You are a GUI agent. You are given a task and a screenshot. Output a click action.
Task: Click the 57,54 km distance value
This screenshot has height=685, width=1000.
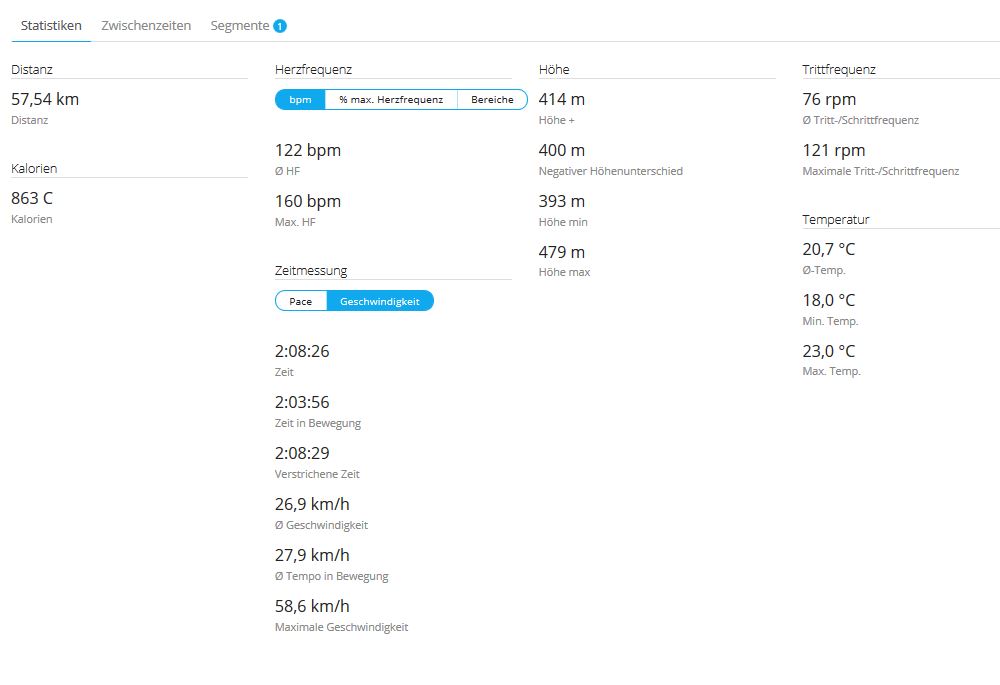pos(45,99)
